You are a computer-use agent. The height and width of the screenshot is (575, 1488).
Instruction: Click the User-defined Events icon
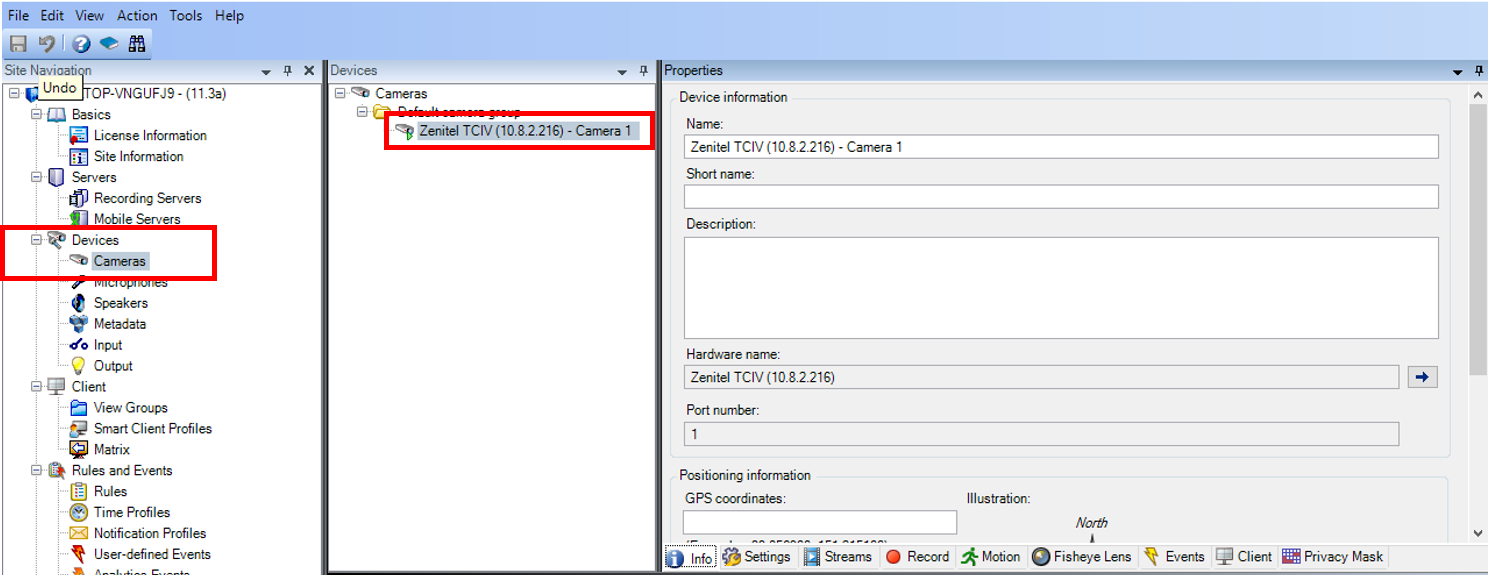pos(78,555)
